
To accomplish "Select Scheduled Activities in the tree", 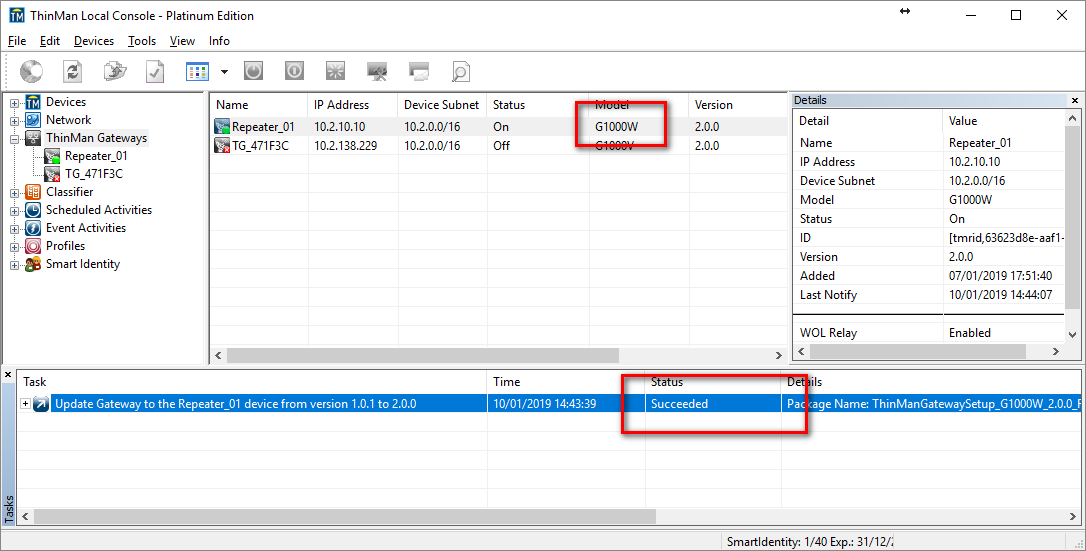I will pyautogui.click(x=98, y=210).
